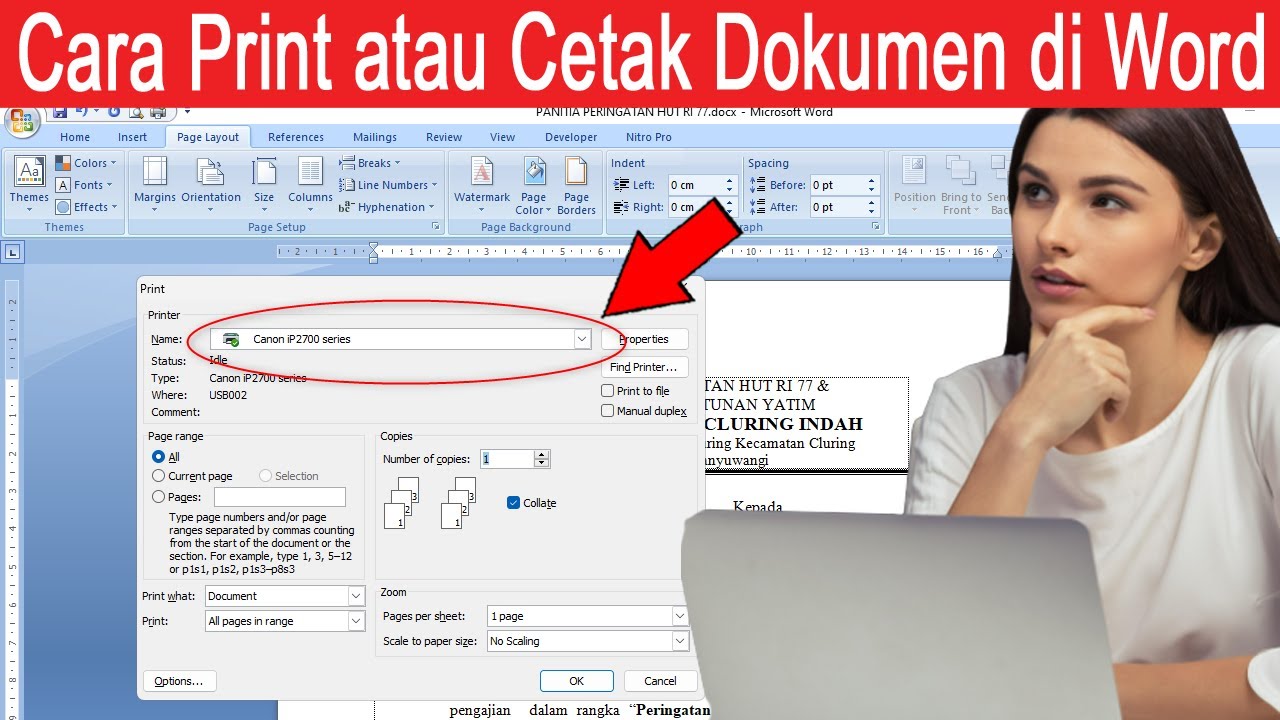1280x720 pixels.
Task: Switch to the Insert tab
Action: [x=132, y=137]
